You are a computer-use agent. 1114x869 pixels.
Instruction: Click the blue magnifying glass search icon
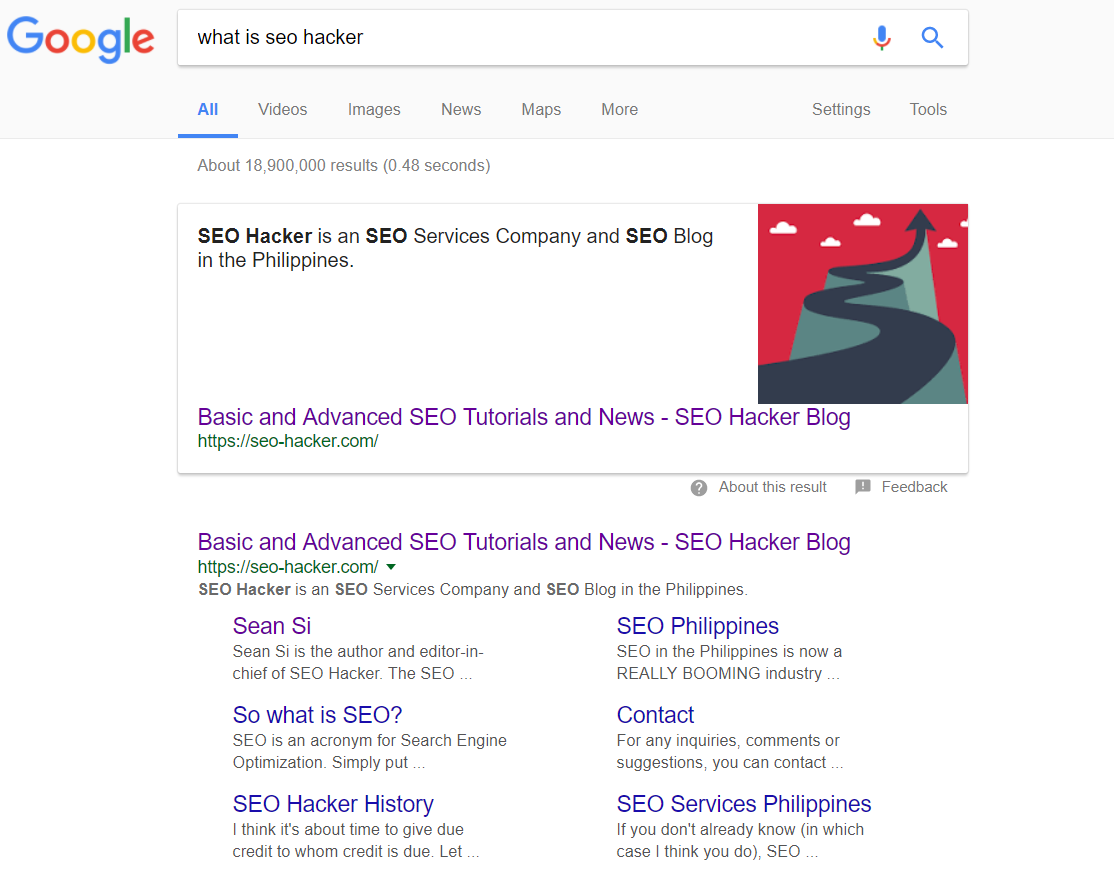point(932,38)
